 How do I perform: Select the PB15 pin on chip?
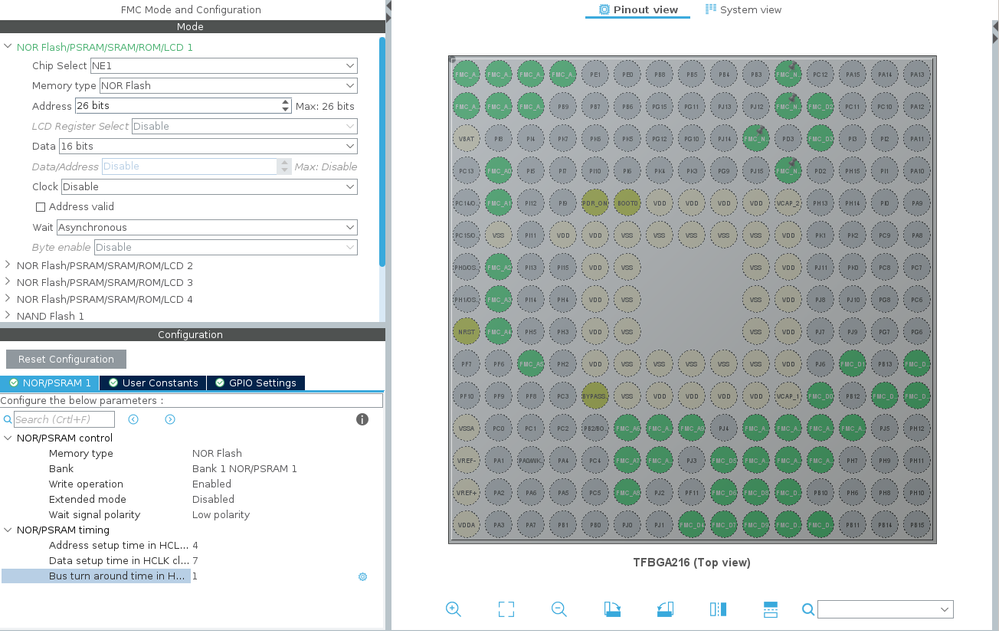coord(917,525)
